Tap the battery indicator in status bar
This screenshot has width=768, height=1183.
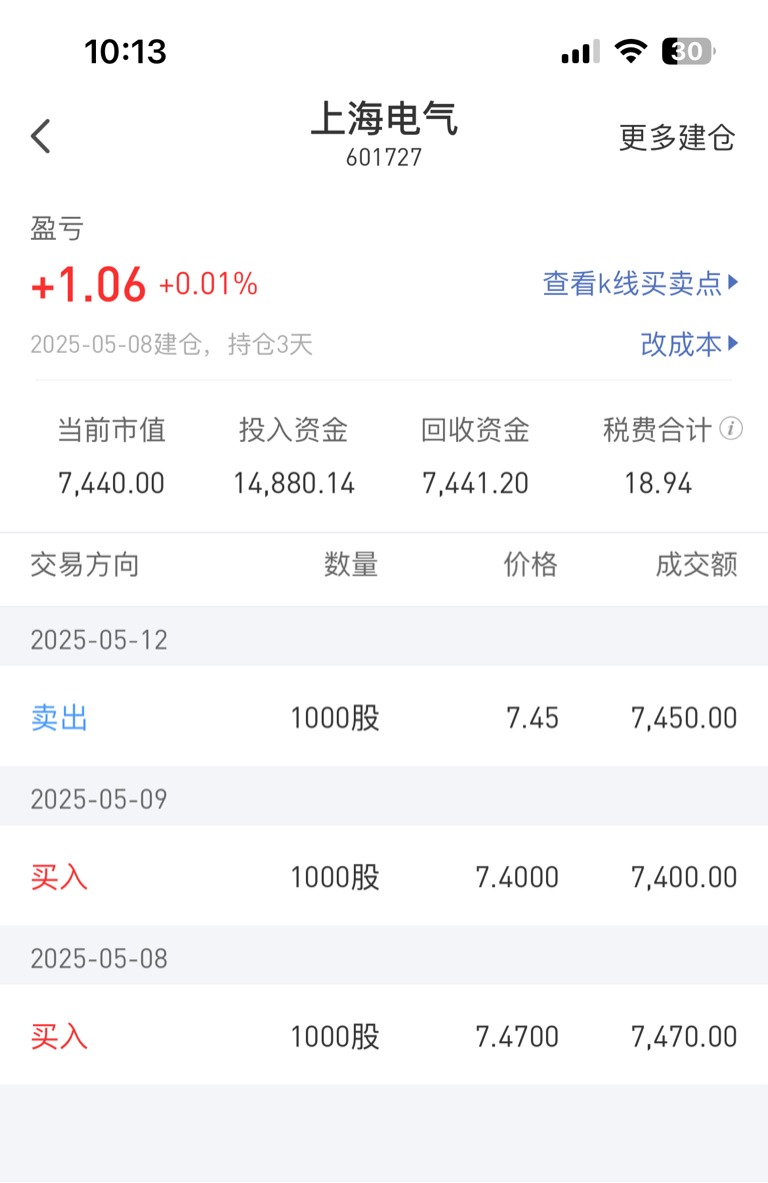(x=688, y=51)
